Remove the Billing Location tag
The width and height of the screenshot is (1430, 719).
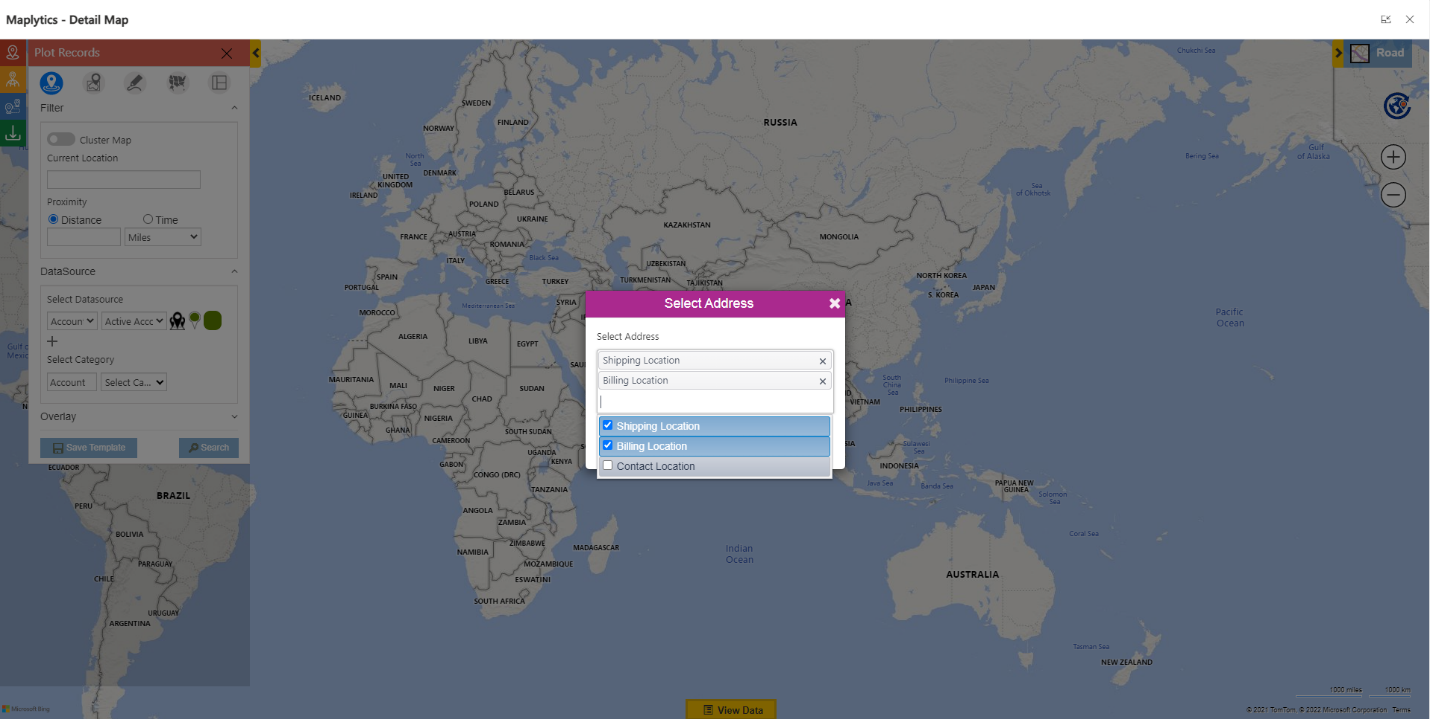(823, 381)
